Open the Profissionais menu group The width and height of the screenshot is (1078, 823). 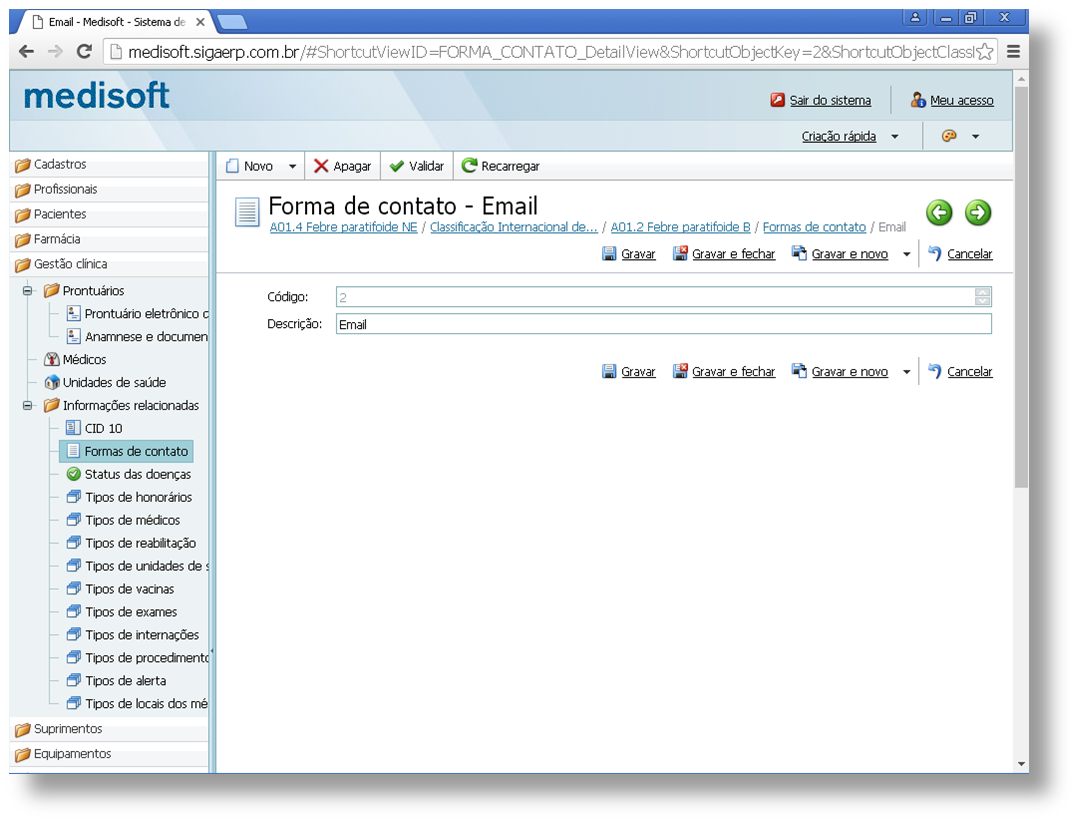[109, 189]
